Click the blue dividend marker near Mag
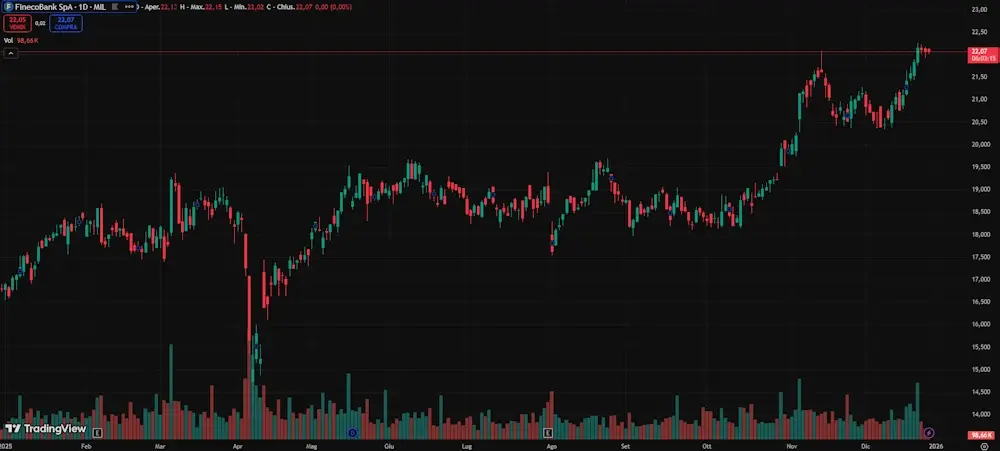 click(352, 432)
